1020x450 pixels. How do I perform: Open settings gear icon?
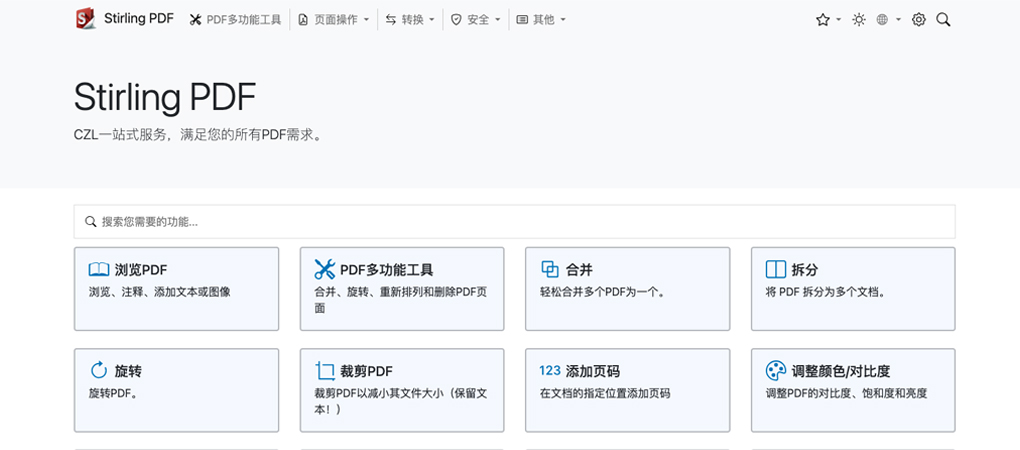point(919,20)
